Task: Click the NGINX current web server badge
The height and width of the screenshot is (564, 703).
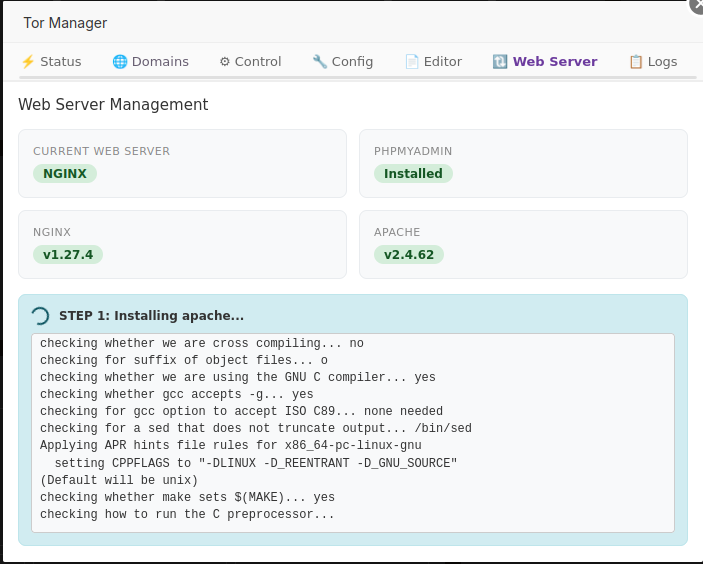Action: point(65,174)
